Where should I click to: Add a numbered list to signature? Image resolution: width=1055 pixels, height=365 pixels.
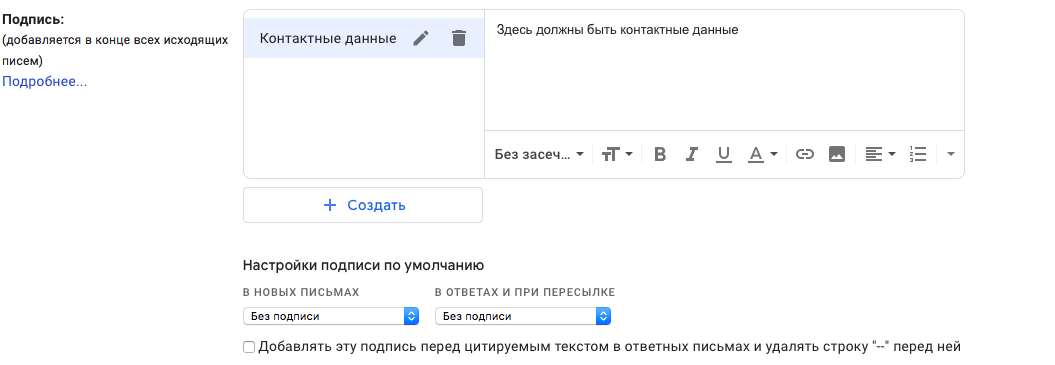[918, 154]
